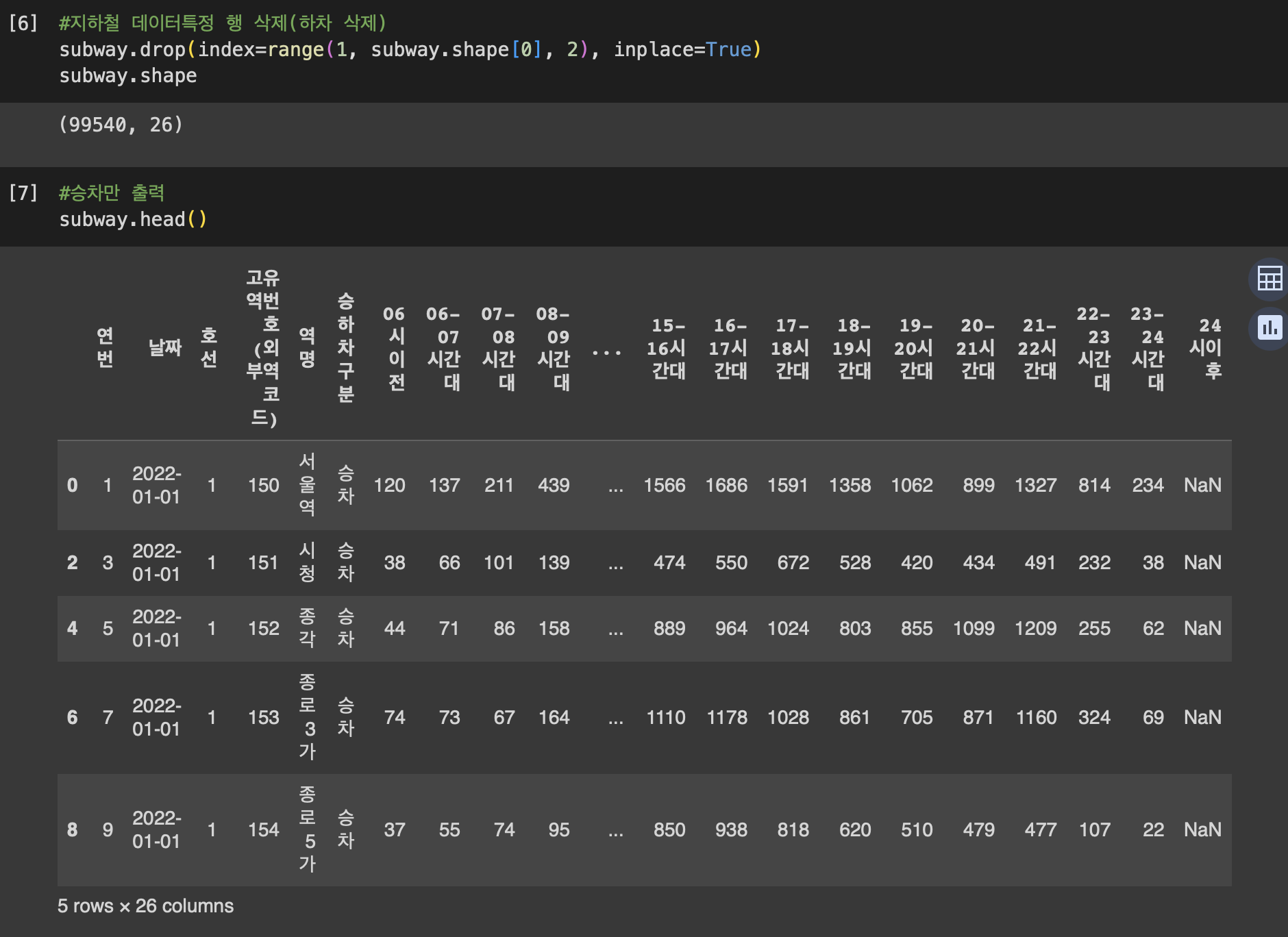Click the 날짜 column header
Image resolution: width=1288 pixels, height=937 pixels.
pyautogui.click(x=165, y=347)
